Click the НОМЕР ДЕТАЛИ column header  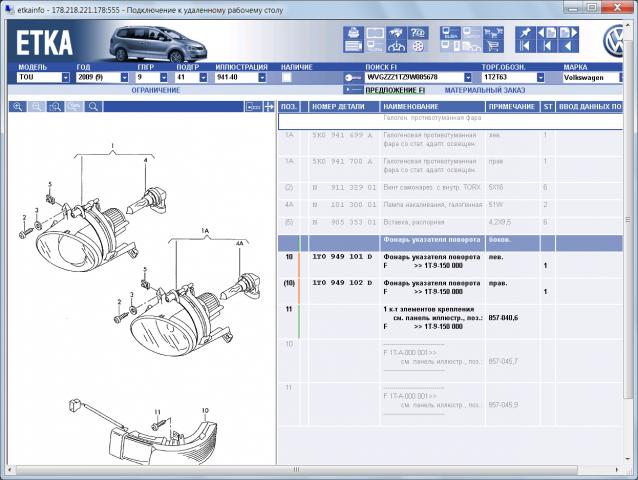pos(344,107)
